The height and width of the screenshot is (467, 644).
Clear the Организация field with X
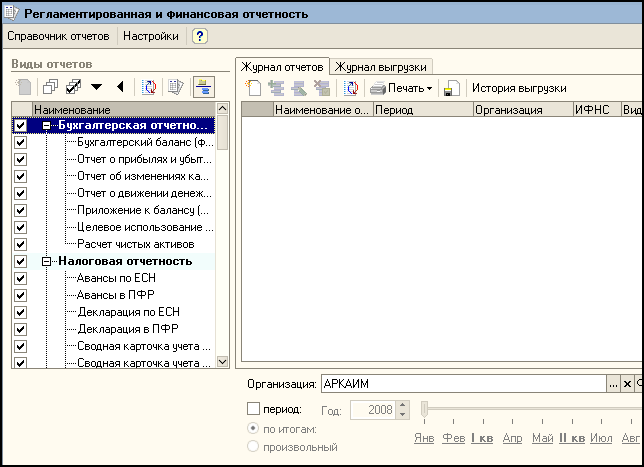click(627, 384)
